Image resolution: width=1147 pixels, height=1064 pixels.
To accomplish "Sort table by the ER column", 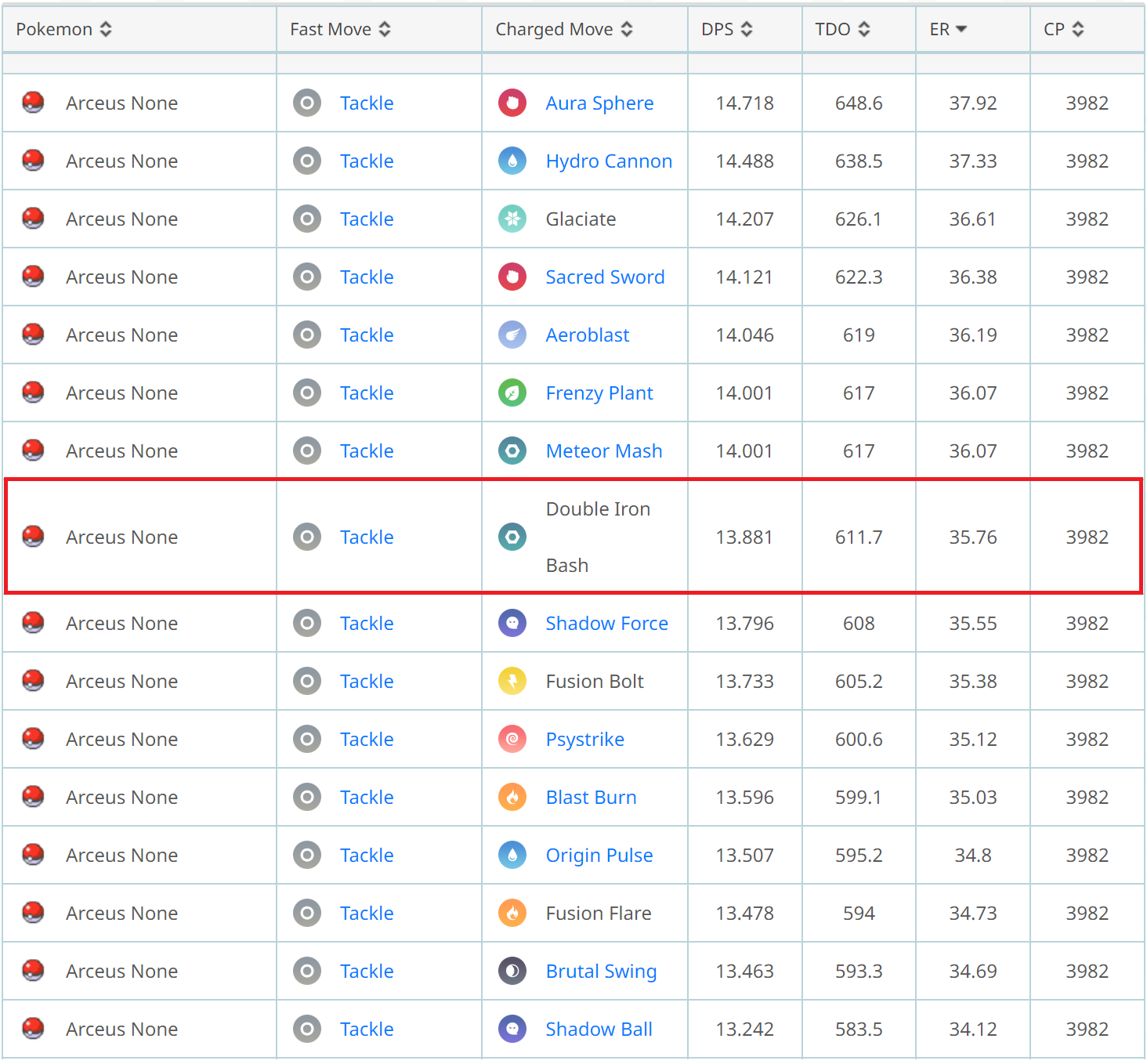I will click(948, 29).
